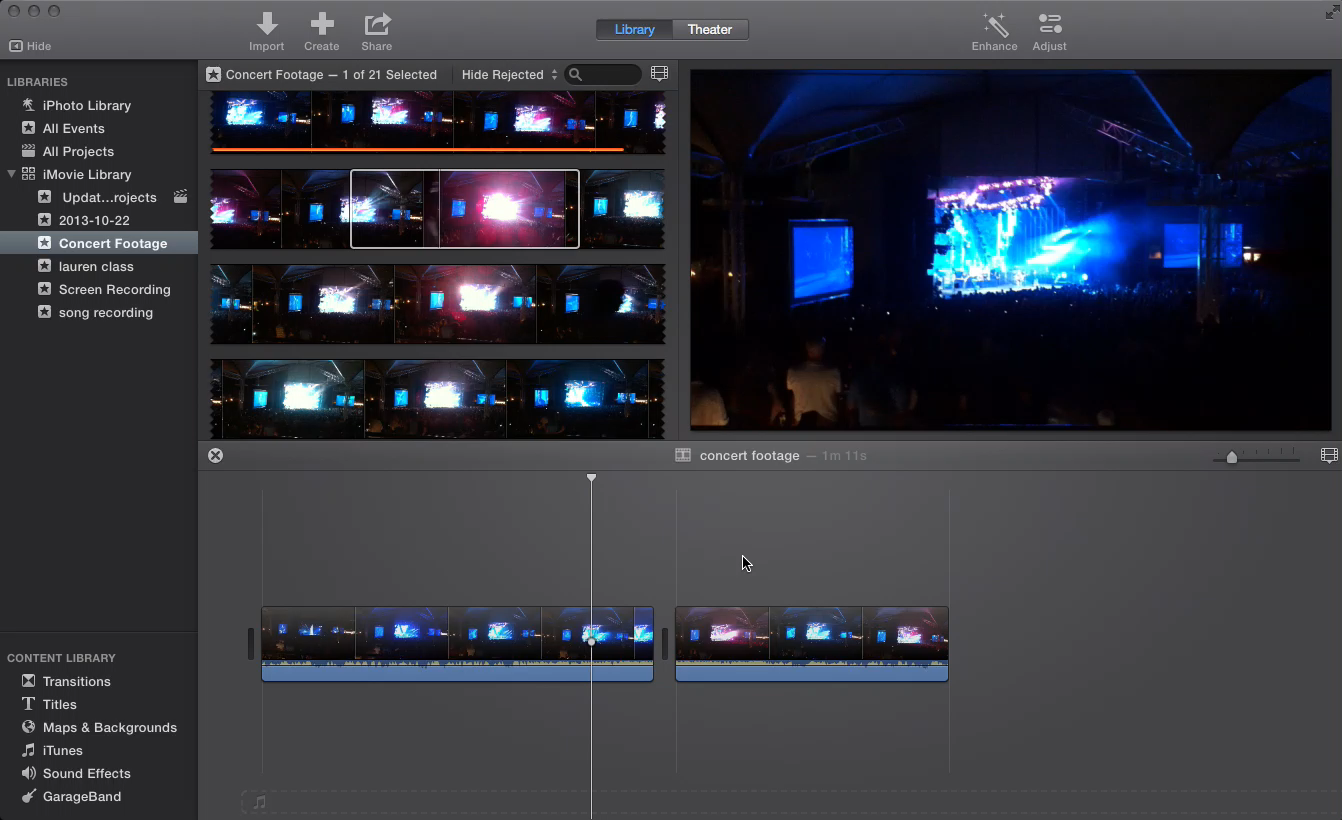The height and width of the screenshot is (820, 1342).
Task: Click the browser search field
Action: (603, 75)
